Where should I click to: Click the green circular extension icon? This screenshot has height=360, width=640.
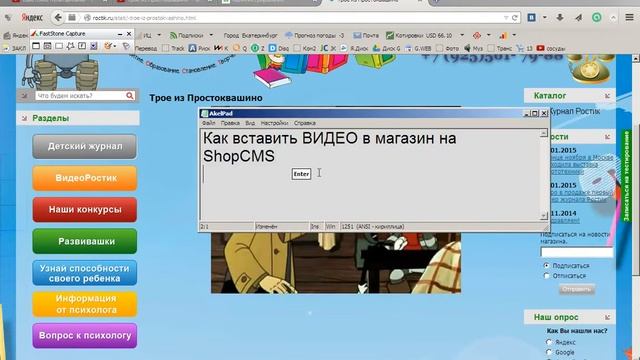click(x=597, y=17)
